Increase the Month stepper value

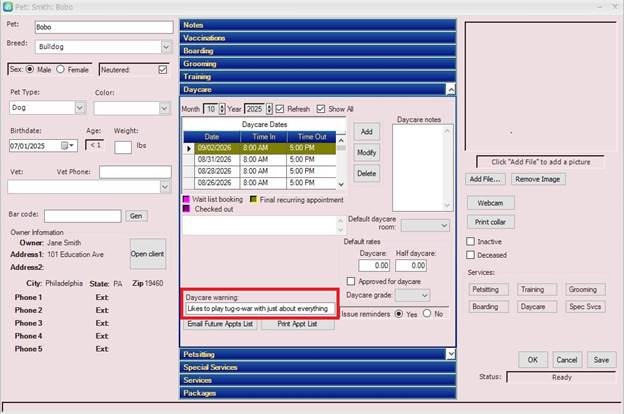[x=221, y=105]
